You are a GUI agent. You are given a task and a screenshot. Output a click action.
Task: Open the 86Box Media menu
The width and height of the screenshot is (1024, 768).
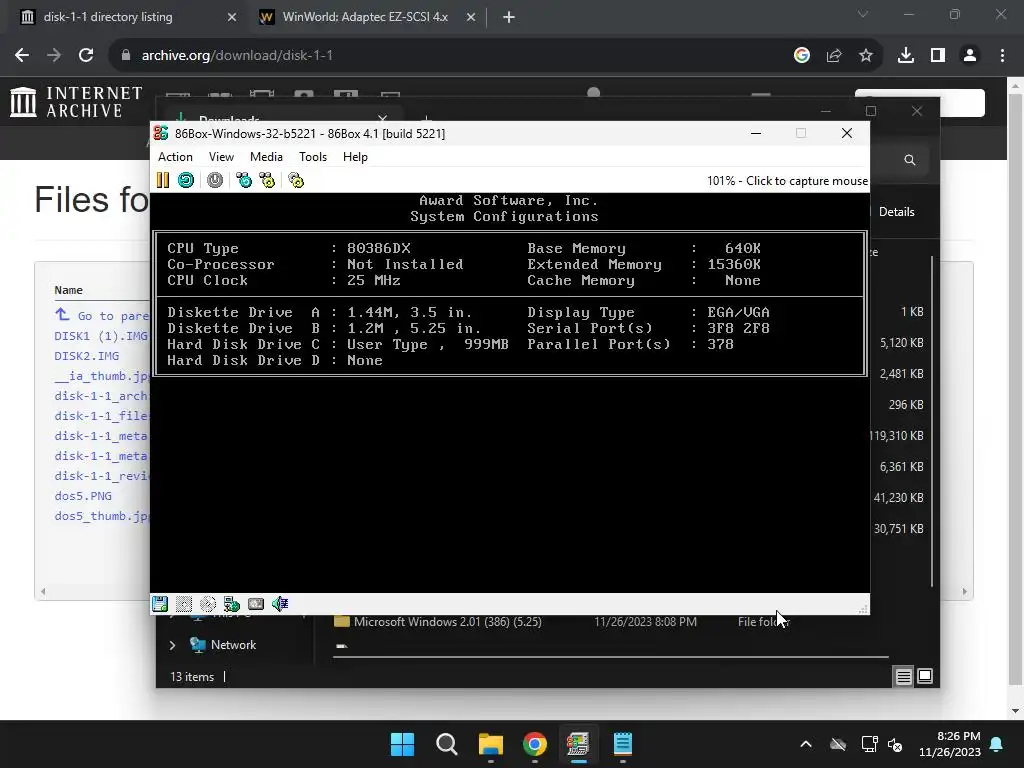point(266,157)
